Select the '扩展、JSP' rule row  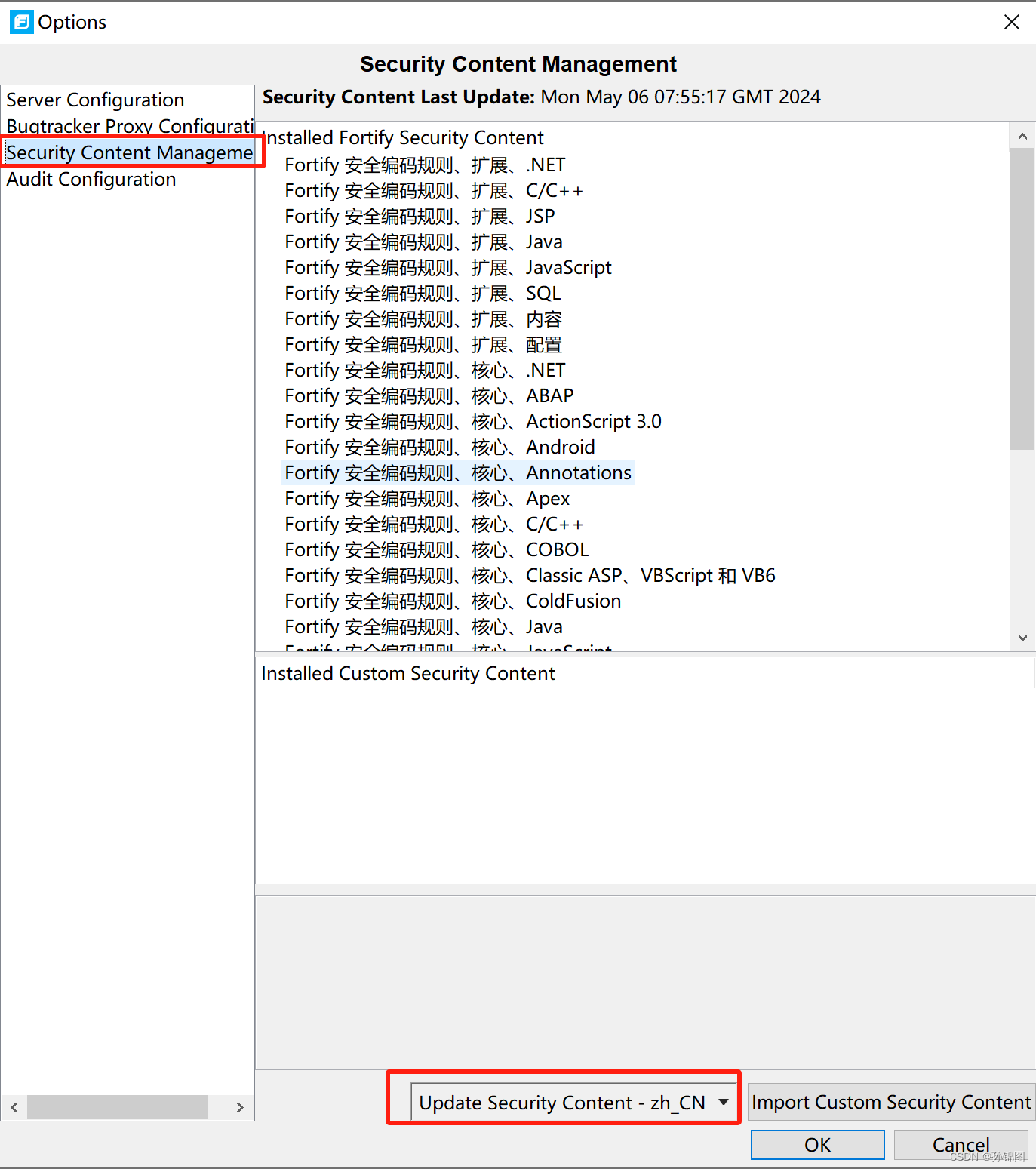(x=420, y=216)
